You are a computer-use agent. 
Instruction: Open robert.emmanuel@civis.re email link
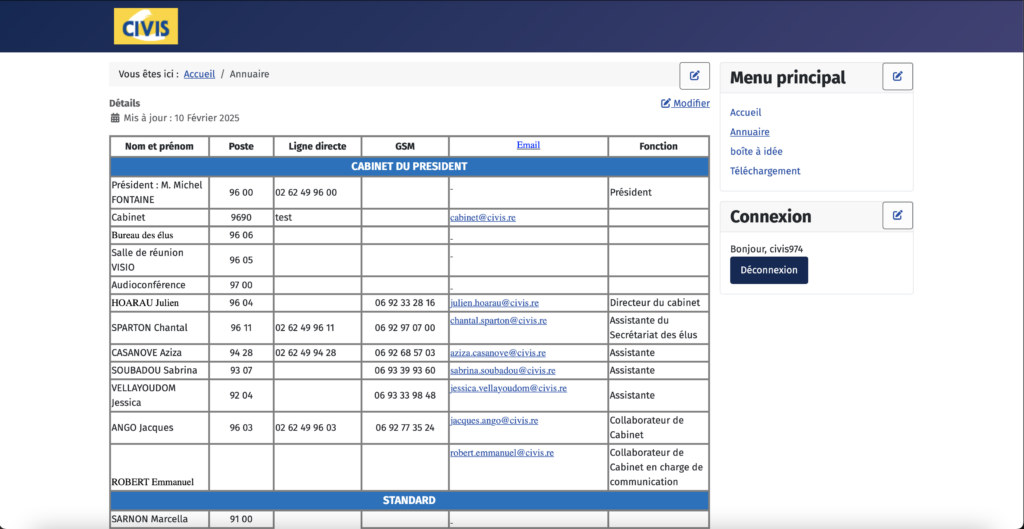502,452
